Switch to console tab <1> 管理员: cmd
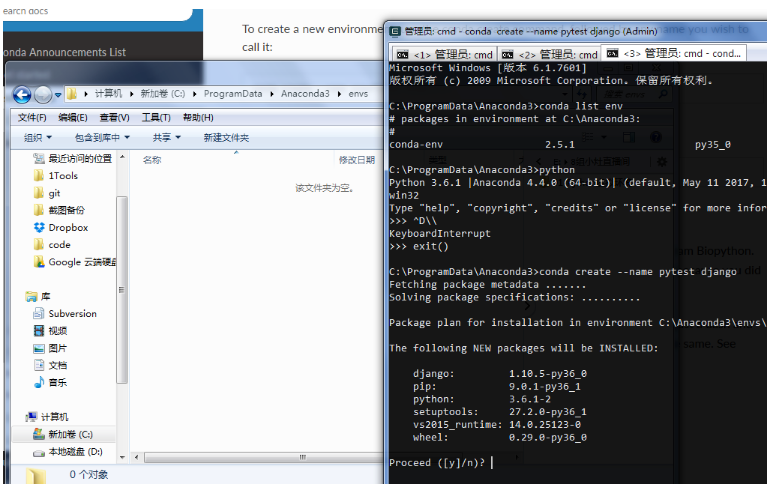 444,54
